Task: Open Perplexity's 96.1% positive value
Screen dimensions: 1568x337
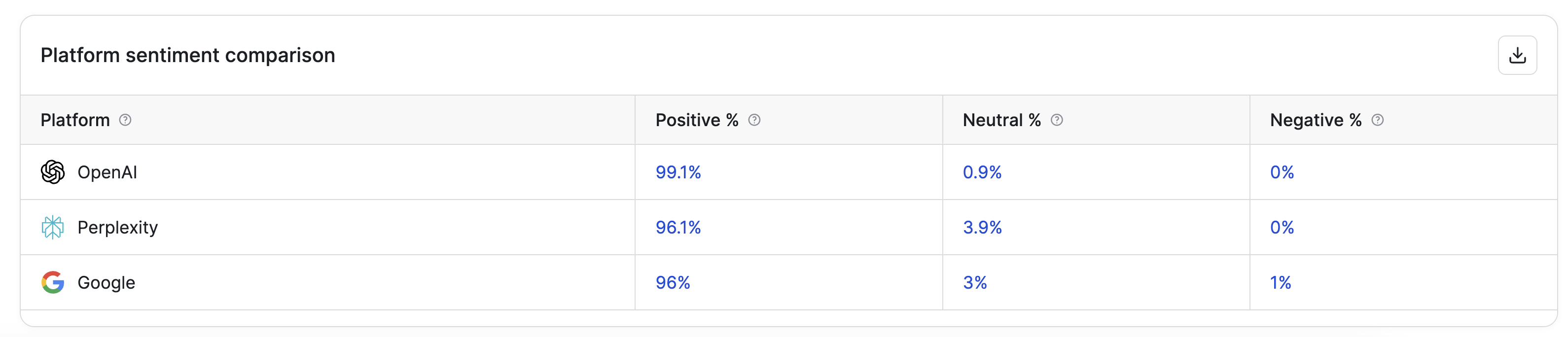Action: (678, 228)
